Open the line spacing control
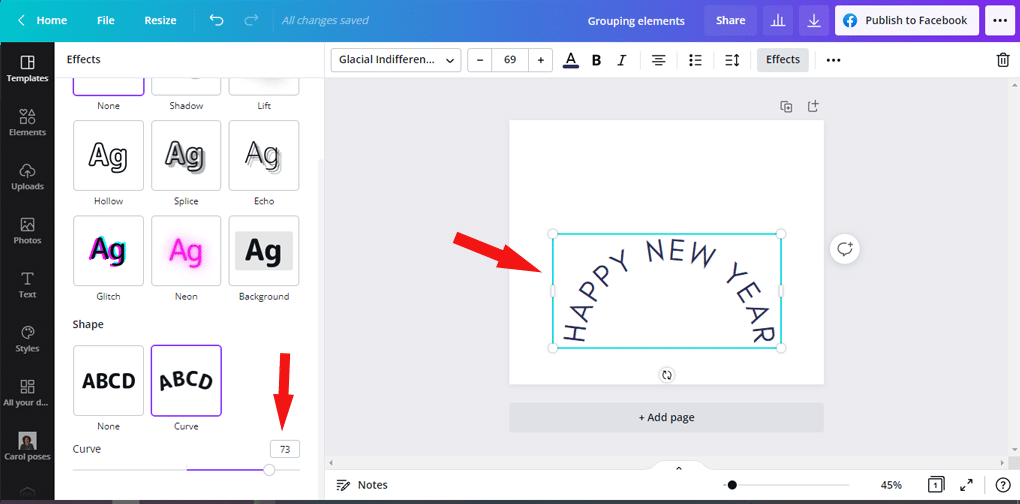 (732, 60)
